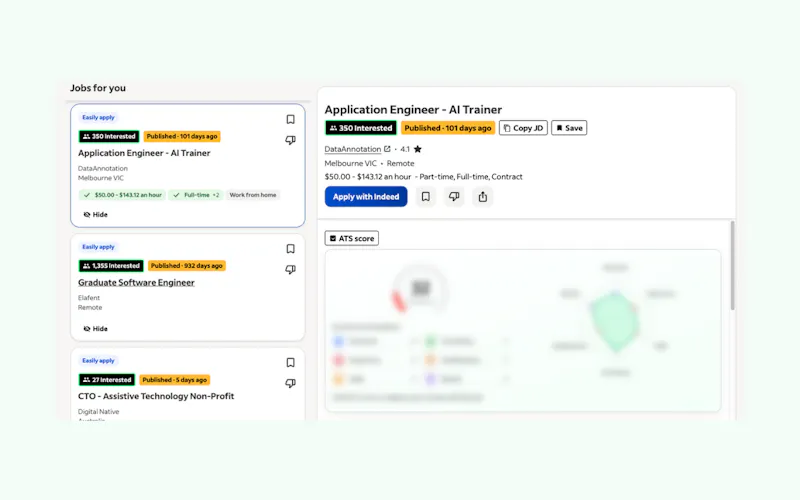Click Easily apply tag on AI Trainer card
This screenshot has width=800, height=500.
(98, 117)
